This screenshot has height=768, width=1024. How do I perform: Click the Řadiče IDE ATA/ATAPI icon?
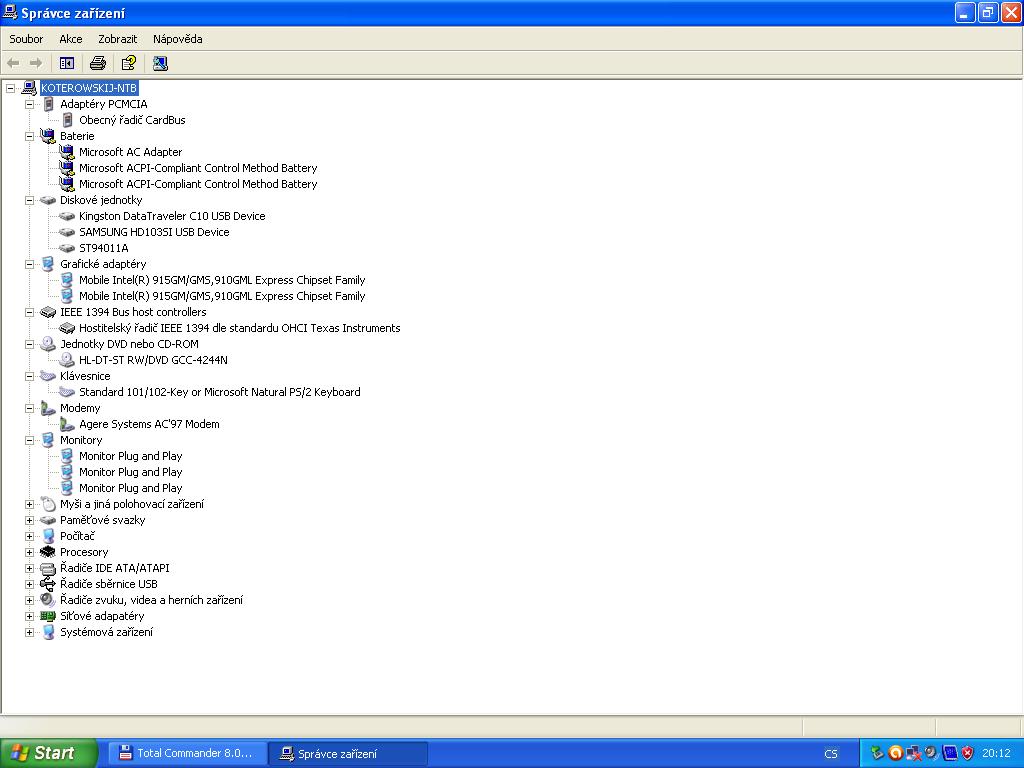coord(48,568)
